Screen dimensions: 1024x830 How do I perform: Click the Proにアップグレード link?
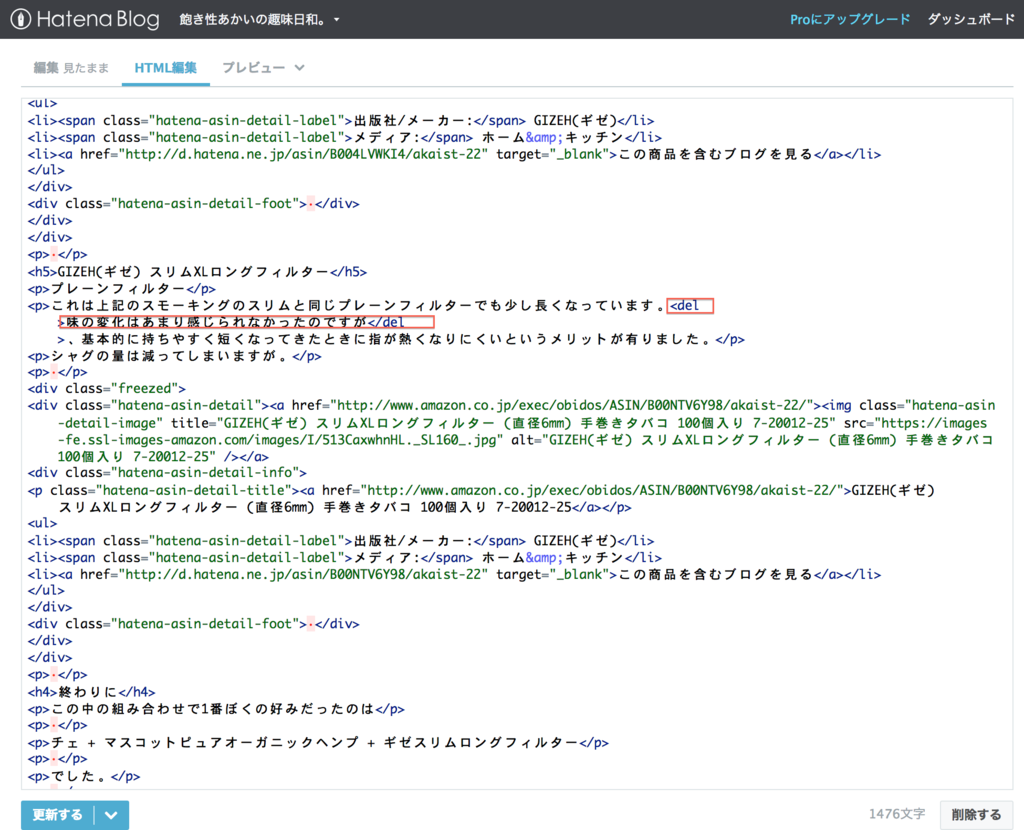[x=850, y=20]
